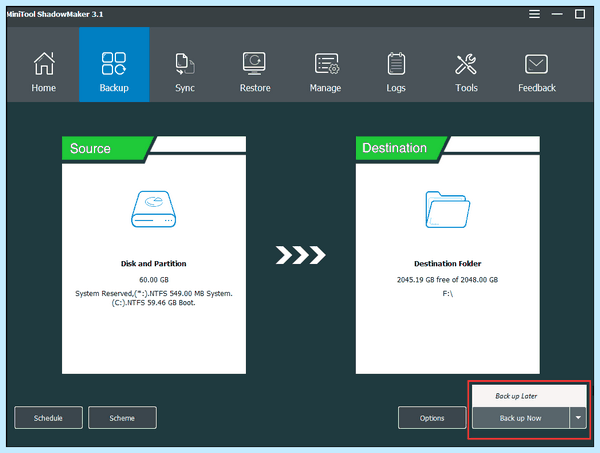The height and width of the screenshot is (453, 600).
Task: Click the System Reserved partition description
Action: click(153, 298)
